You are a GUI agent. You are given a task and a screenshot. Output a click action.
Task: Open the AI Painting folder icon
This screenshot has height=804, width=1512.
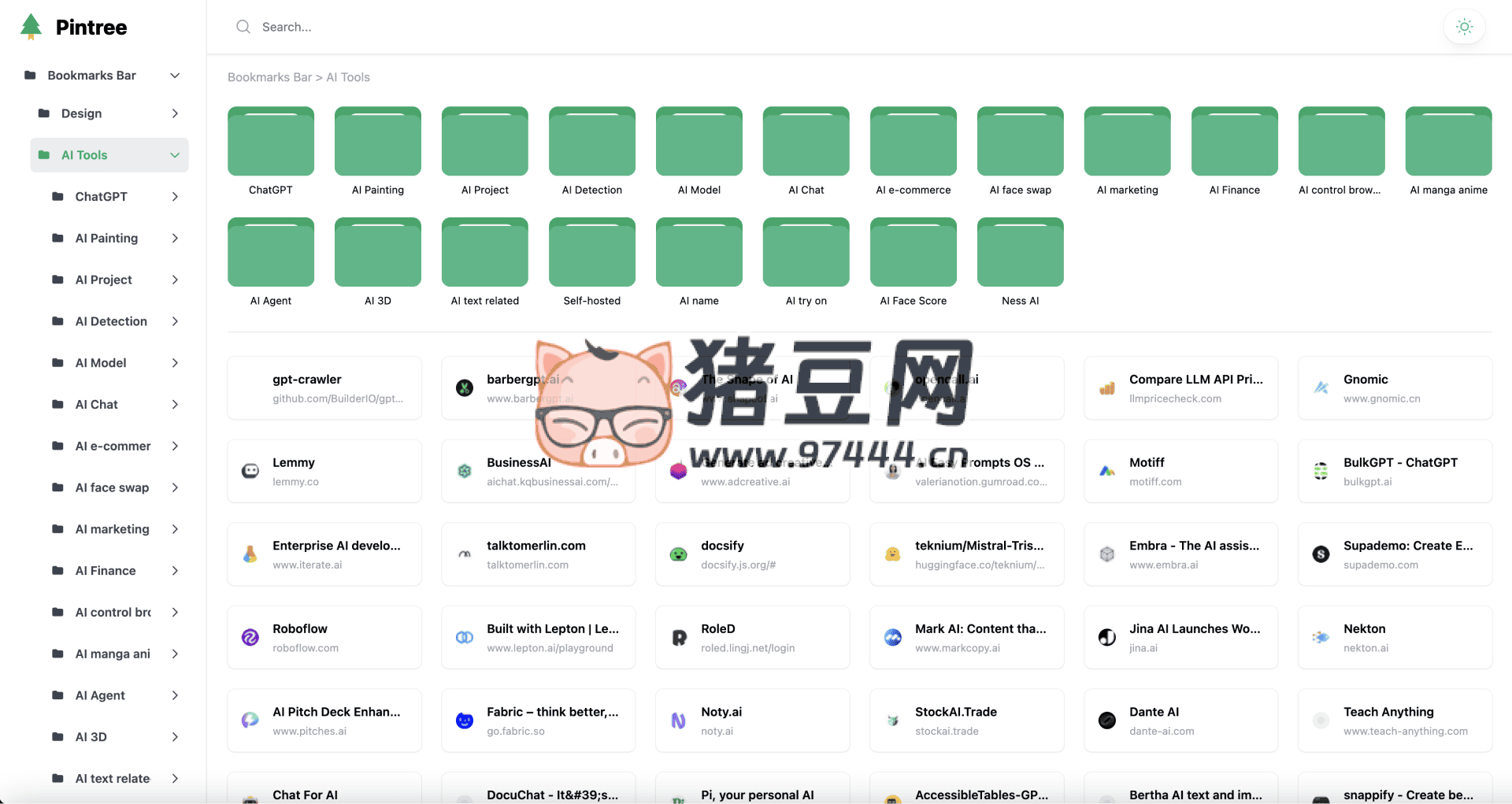click(377, 142)
